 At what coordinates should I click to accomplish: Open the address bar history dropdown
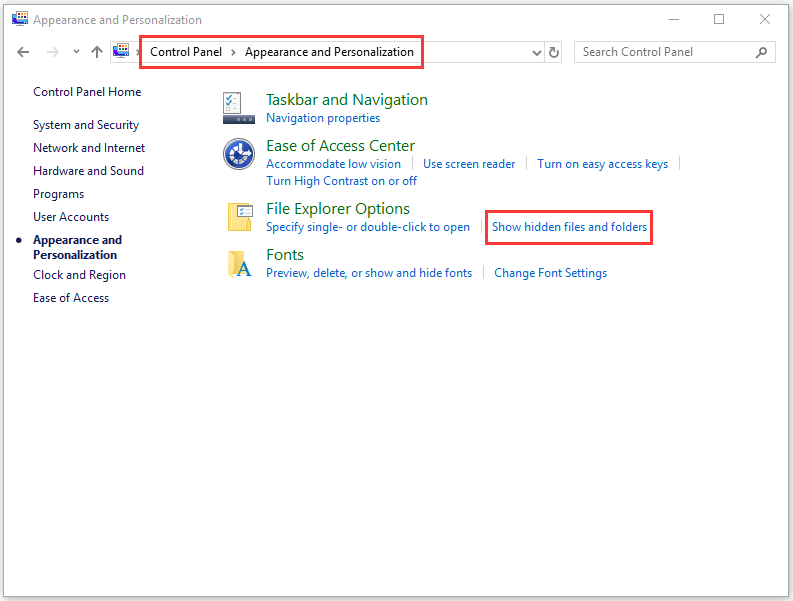coord(537,53)
